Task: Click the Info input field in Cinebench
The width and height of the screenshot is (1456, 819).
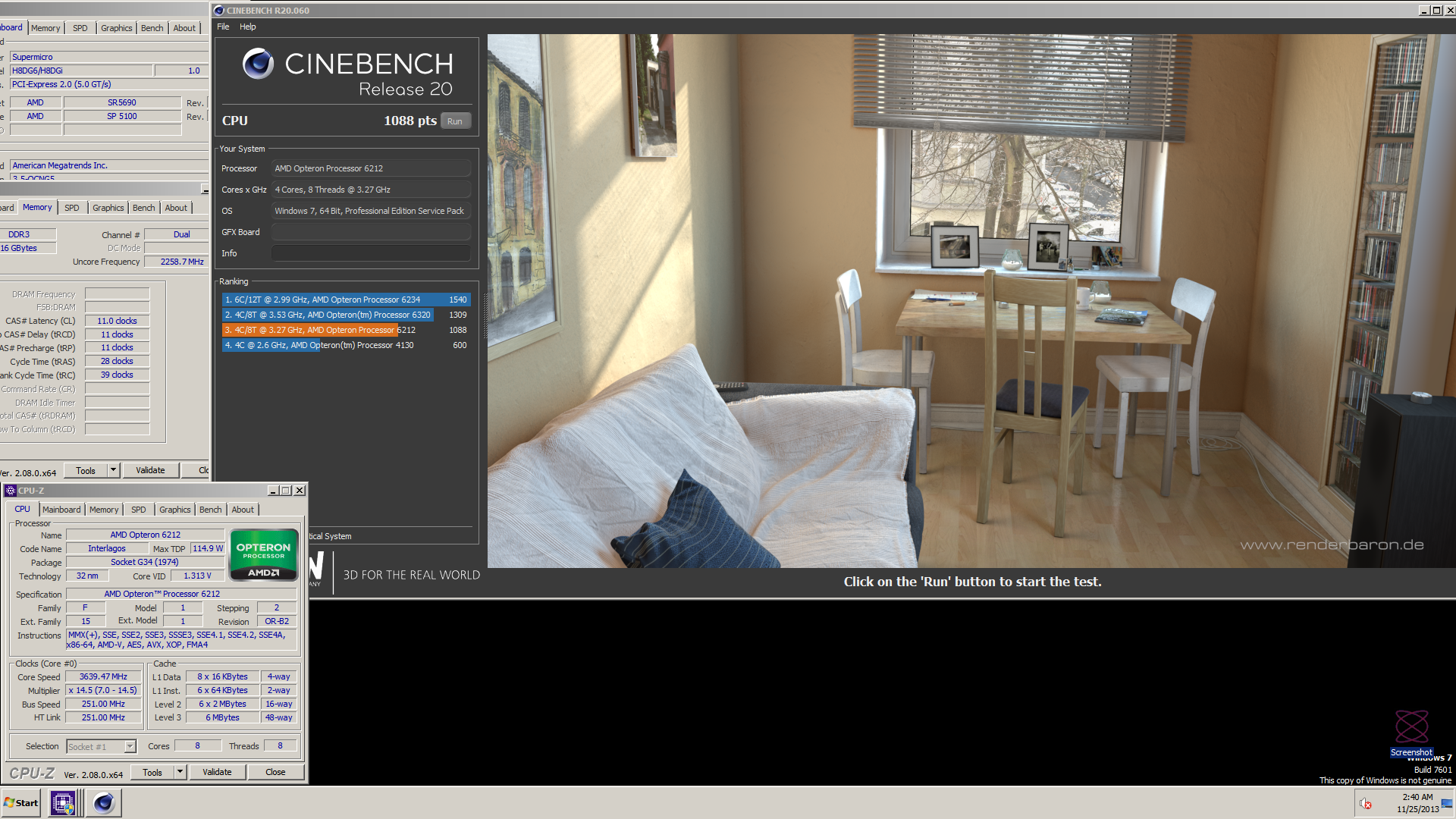Action: 371,253
